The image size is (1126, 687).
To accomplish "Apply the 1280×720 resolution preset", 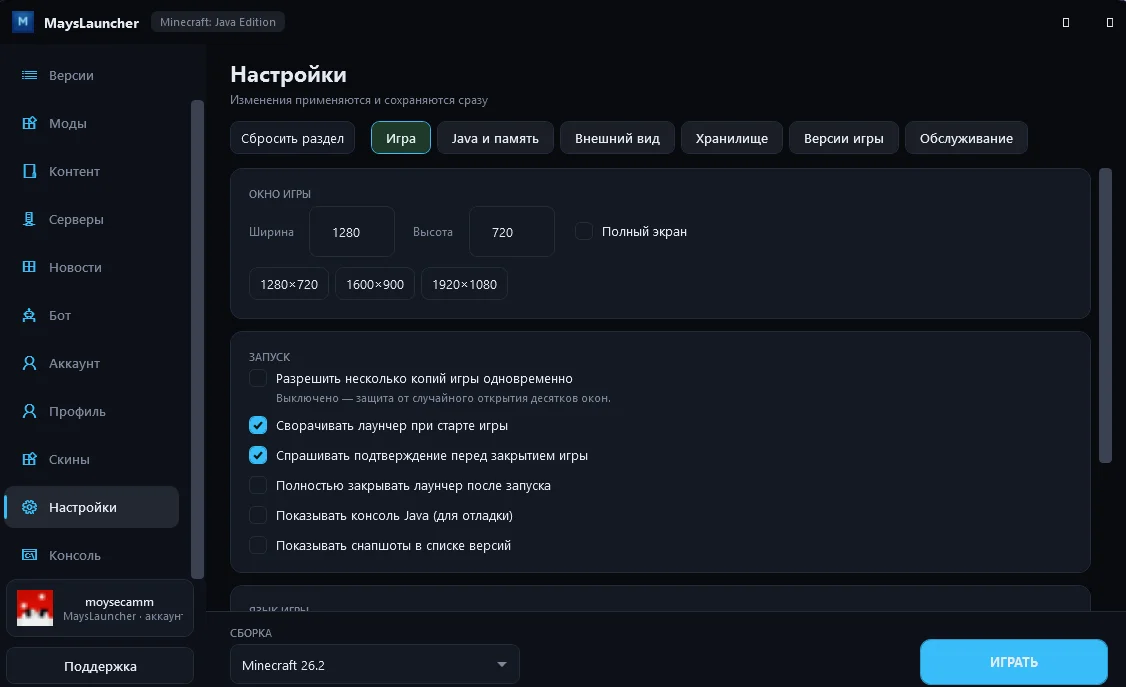I will click(289, 284).
